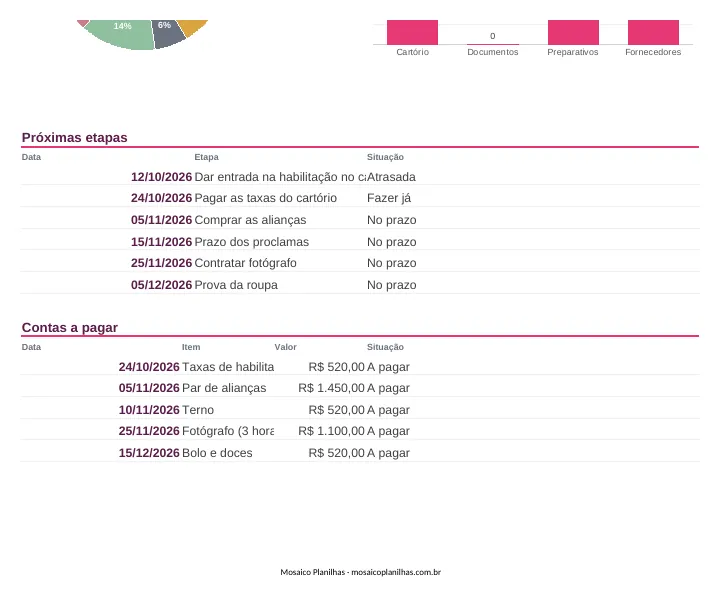Click the Valor column header
The width and height of the screenshot is (719, 597).
pyautogui.click(x=285, y=347)
